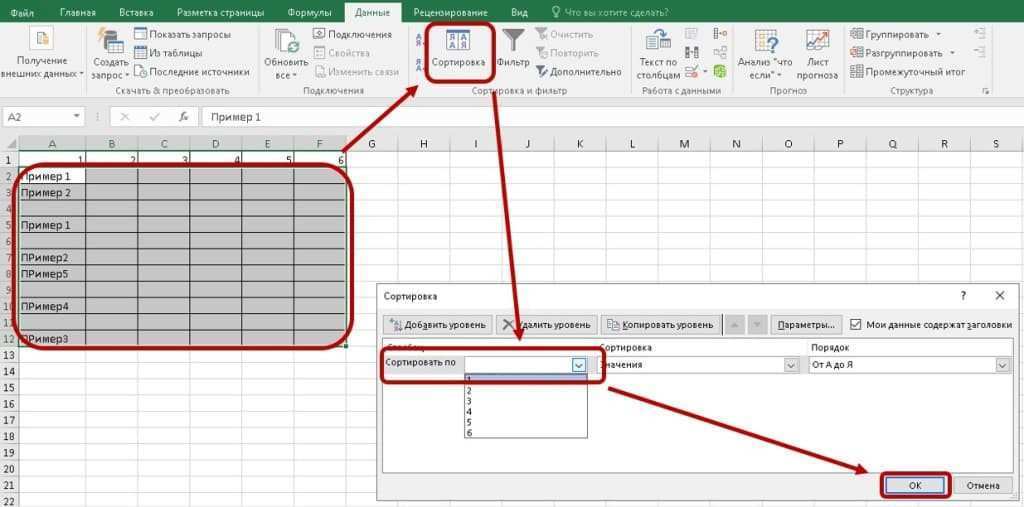1024x507 pixels.
Task: Switch to the Формулы ribbon tab
Action: pos(309,13)
